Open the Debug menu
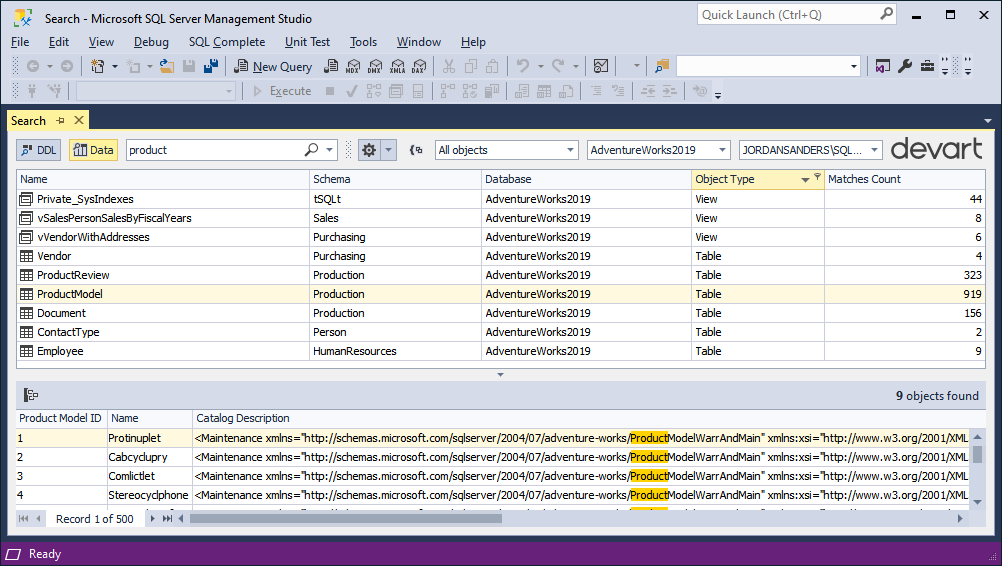This screenshot has height=566, width=1002. coord(151,42)
